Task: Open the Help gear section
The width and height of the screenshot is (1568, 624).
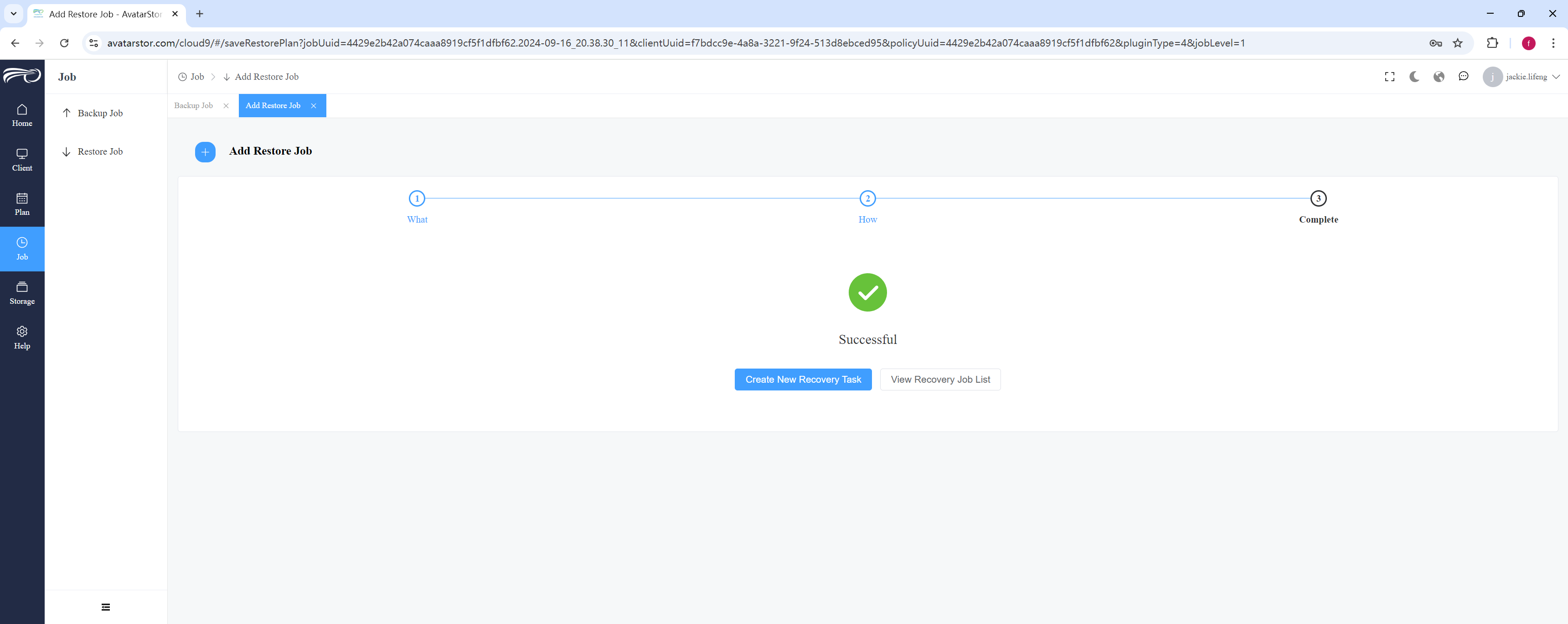Action: [22, 338]
